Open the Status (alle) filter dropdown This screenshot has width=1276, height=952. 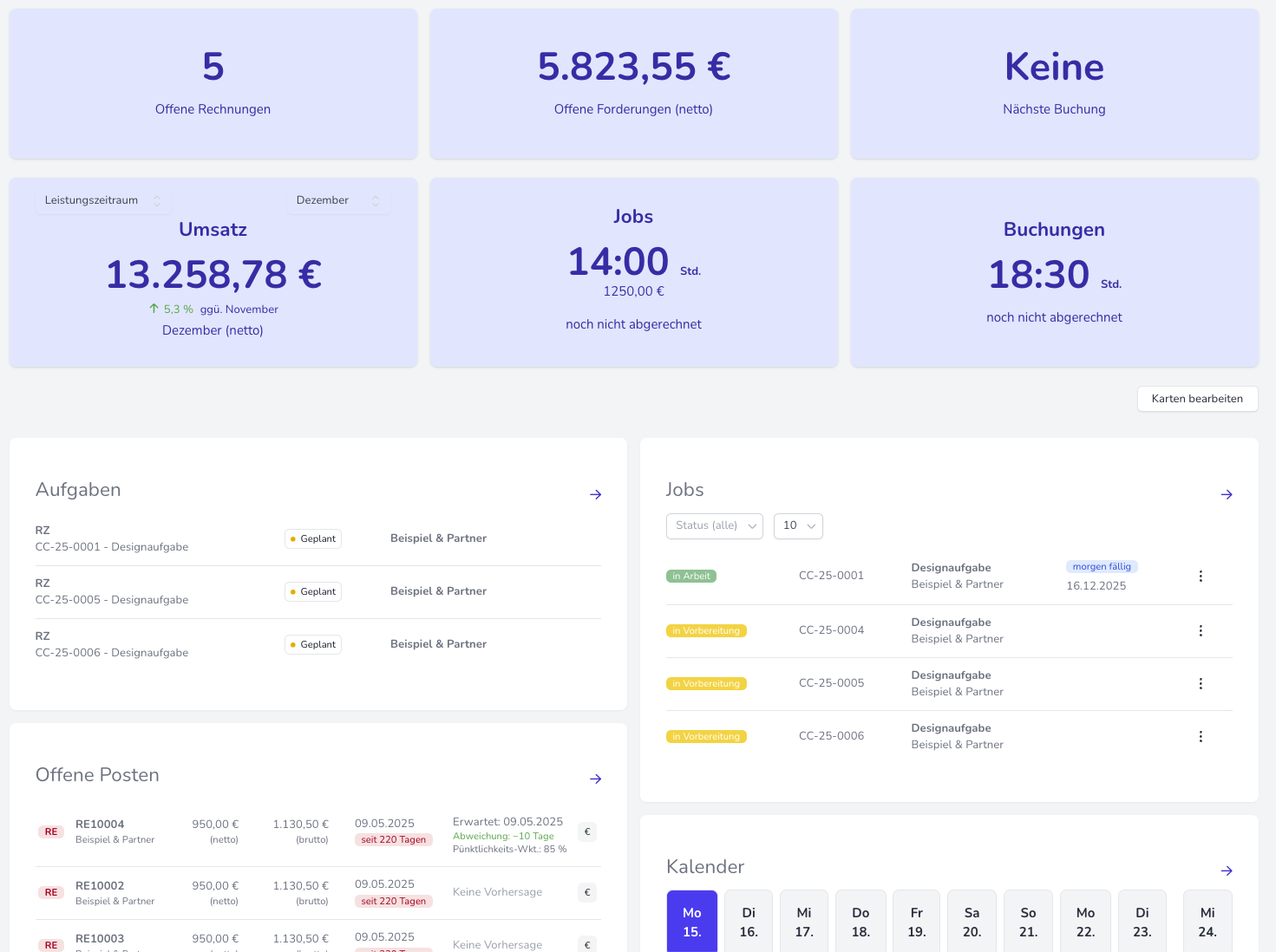coord(714,525)
